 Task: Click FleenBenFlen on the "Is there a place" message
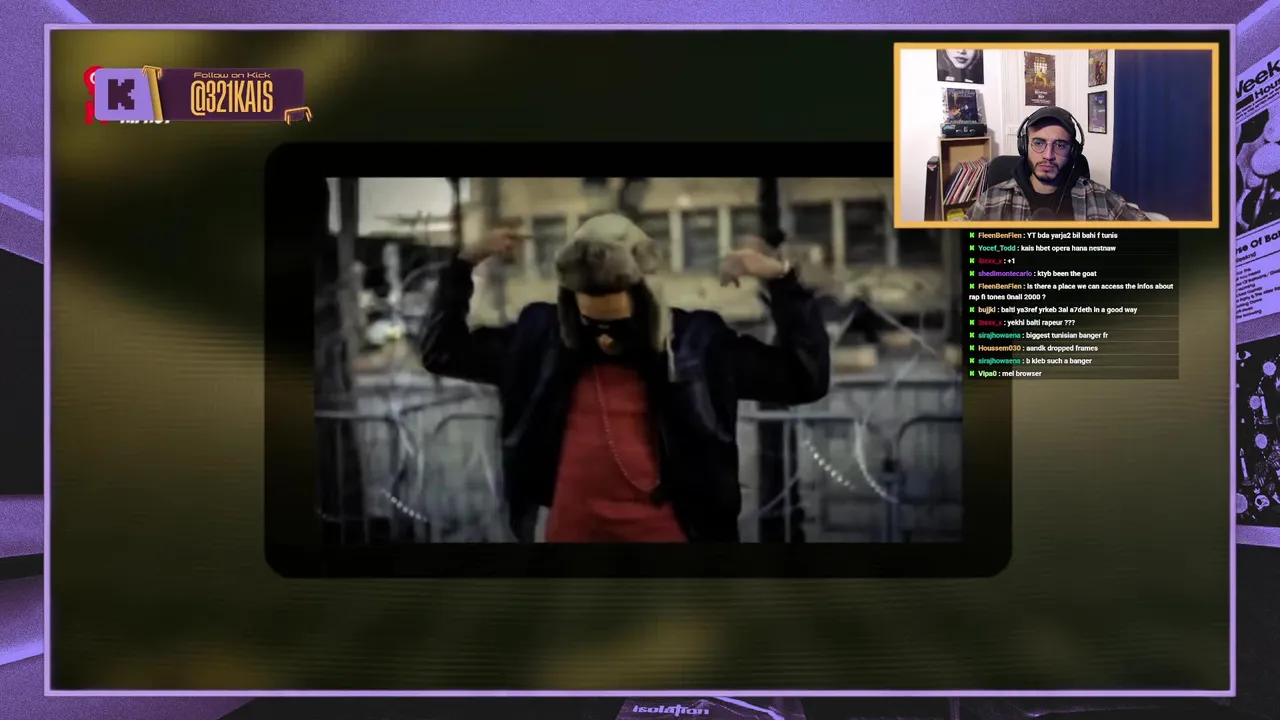point(999,286)
